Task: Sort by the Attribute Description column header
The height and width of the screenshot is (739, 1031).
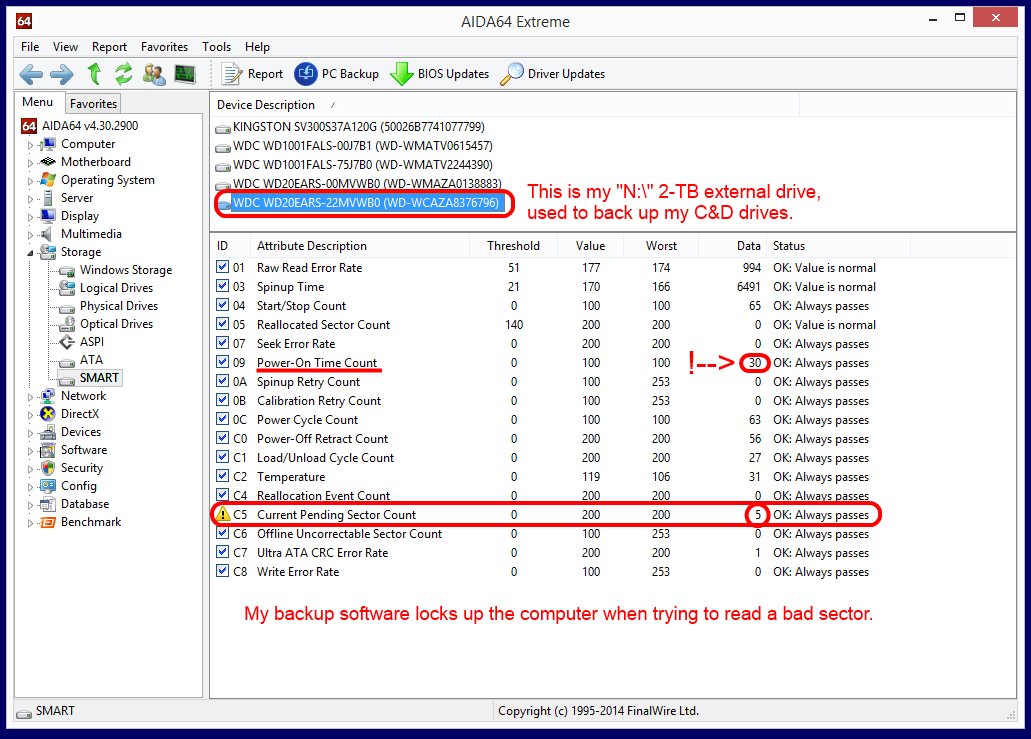Action: [x=360, y=246]
